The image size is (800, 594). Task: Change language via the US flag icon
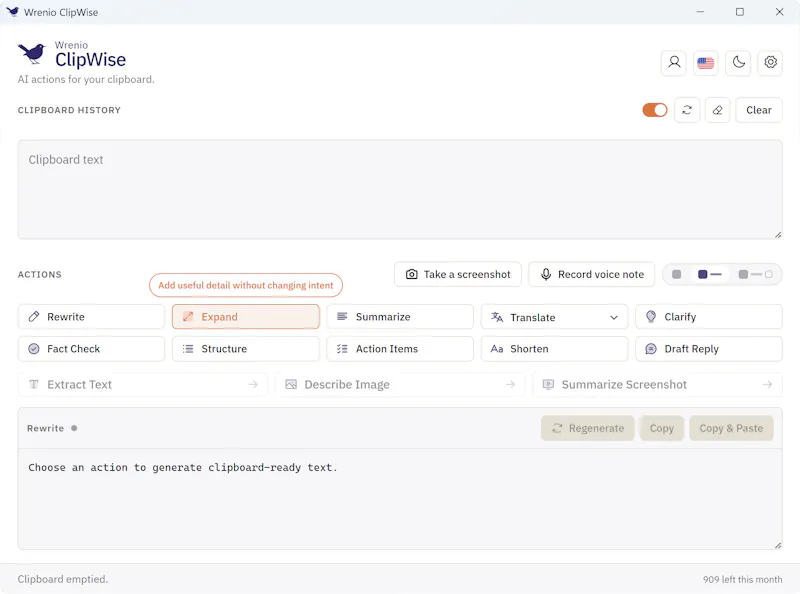tap(706, 63)
